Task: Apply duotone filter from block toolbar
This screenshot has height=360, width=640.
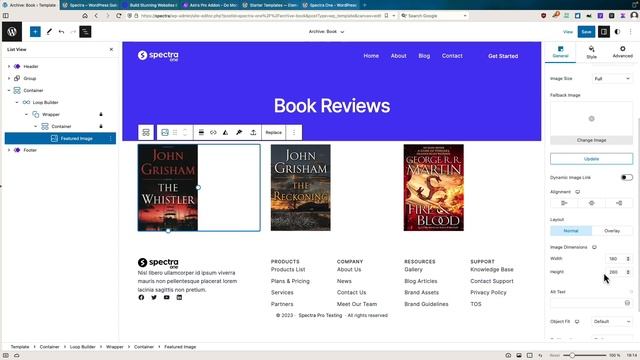Action: point(225,132)
